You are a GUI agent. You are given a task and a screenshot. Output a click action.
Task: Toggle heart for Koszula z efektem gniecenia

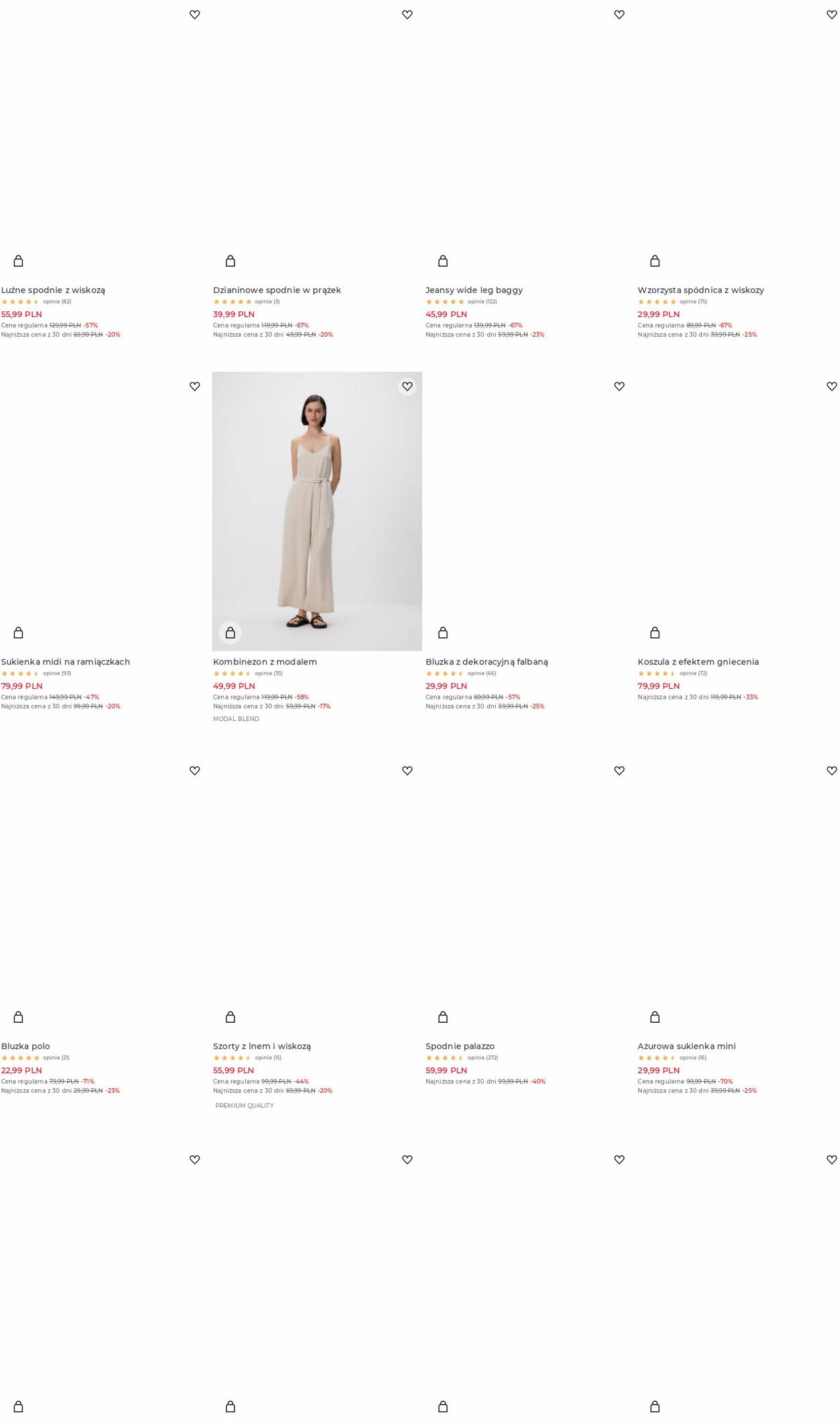(832, 386)
